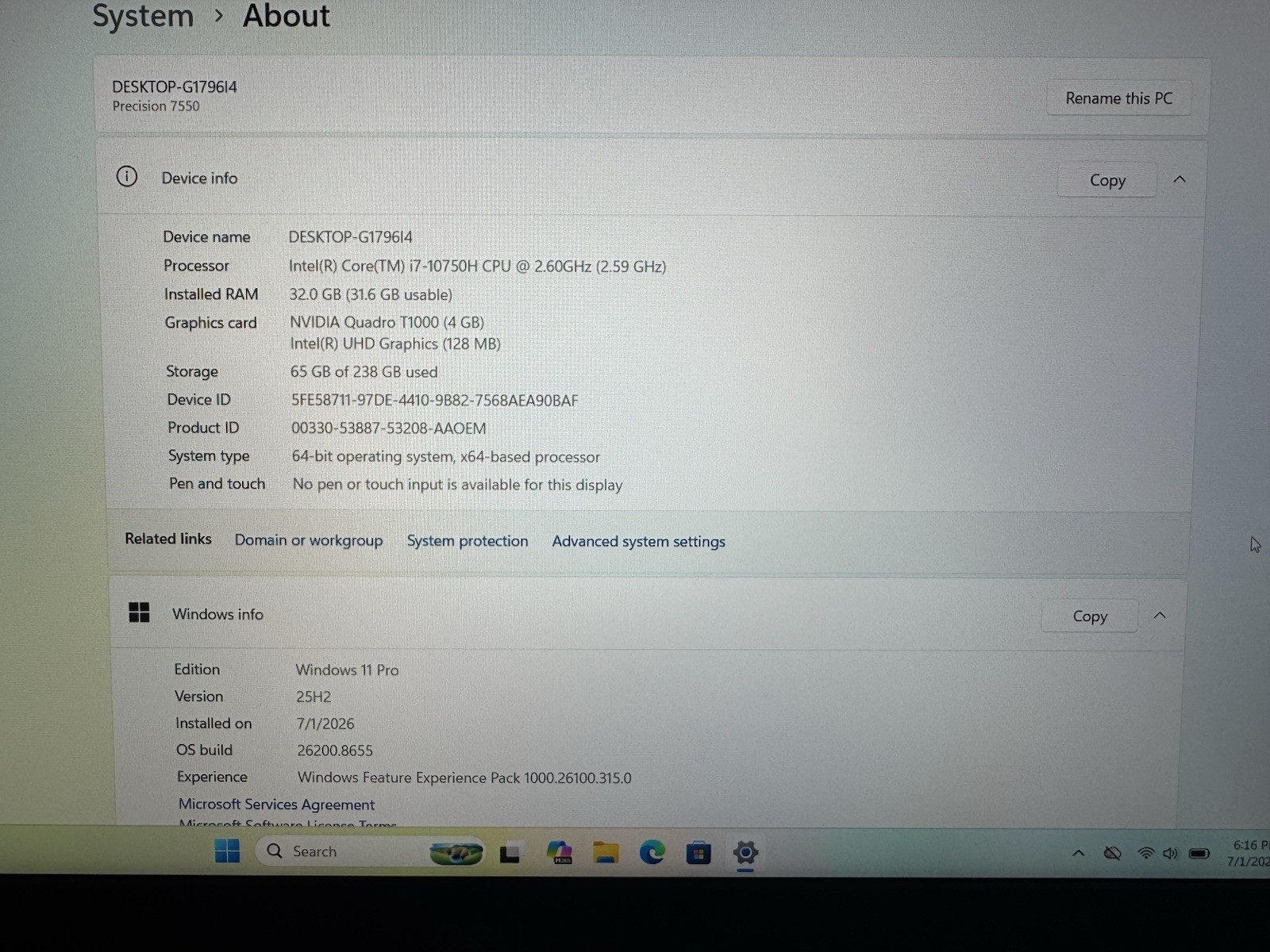Collapse the Windows info section
Image resolution: width=1270 pixels, height=952 pixels.
[x=1160, y=616]
